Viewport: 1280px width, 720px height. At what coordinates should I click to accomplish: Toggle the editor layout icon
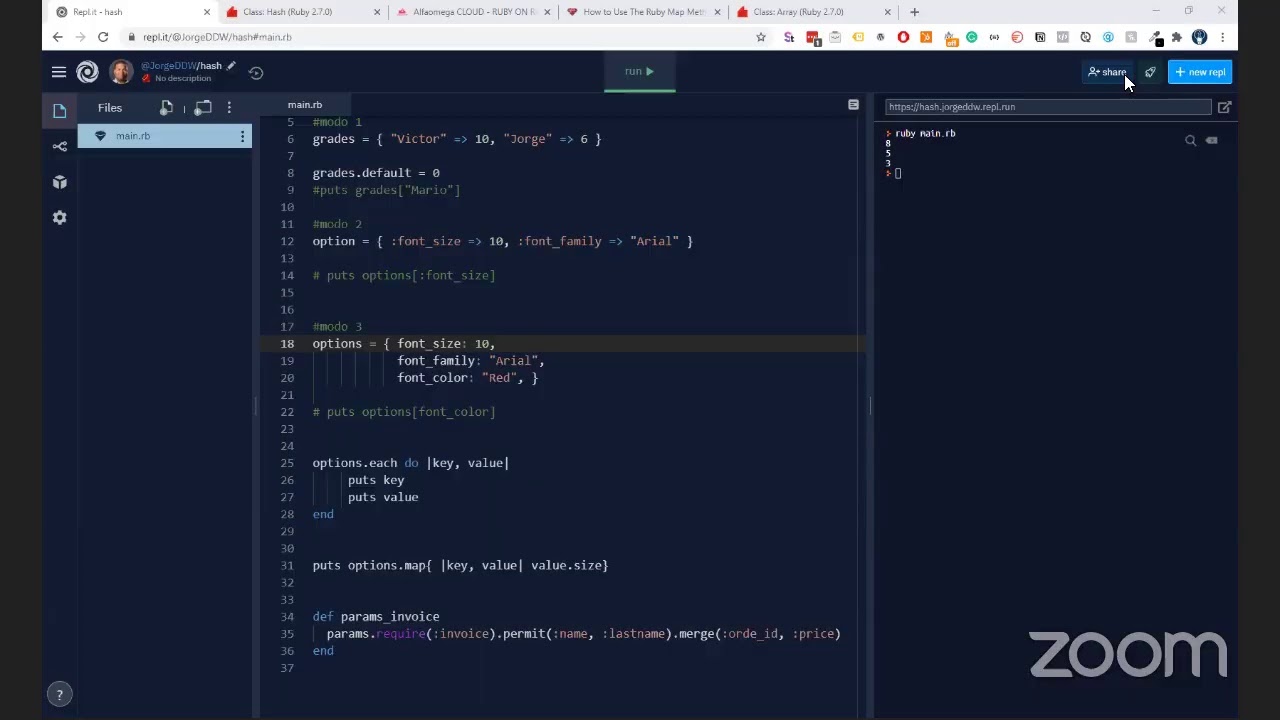853,105
